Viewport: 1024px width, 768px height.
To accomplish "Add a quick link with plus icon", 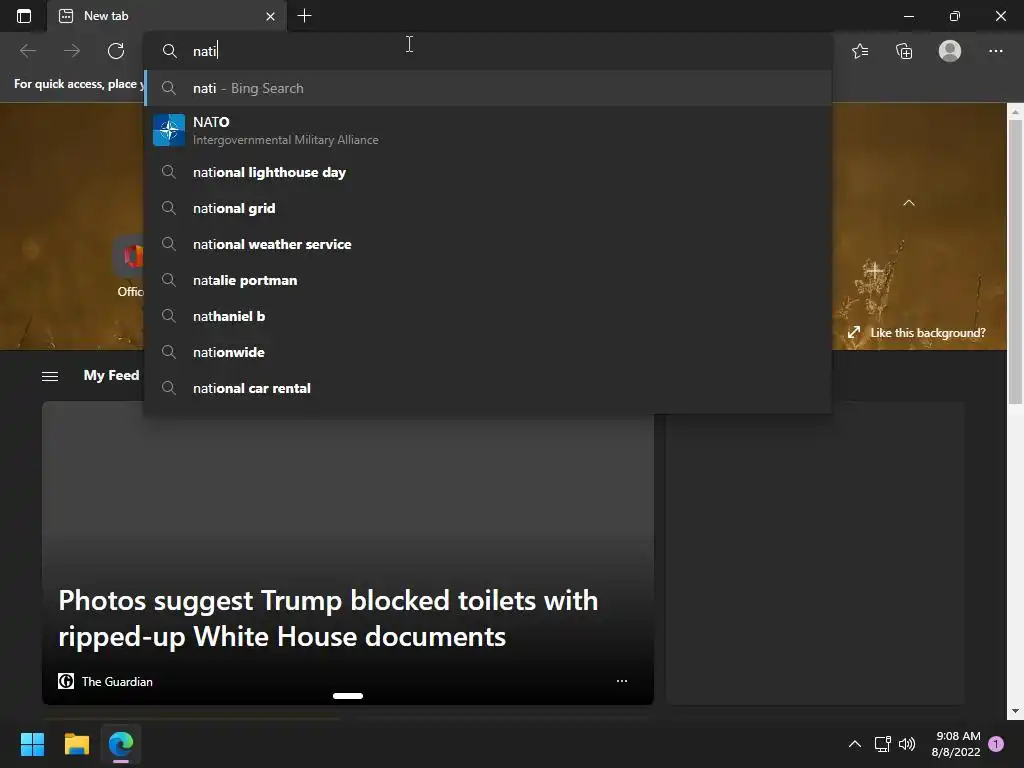I will click(x=874, y=270).
